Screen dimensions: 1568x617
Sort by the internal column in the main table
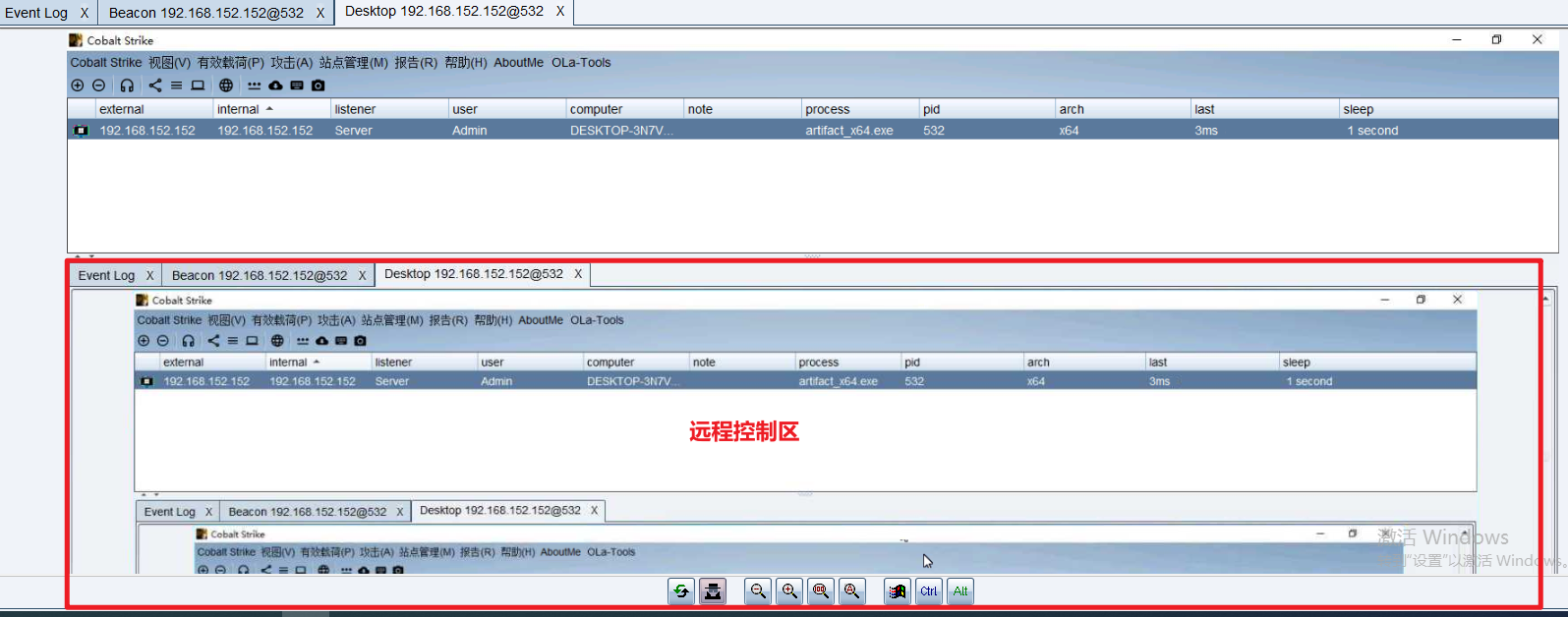(x=270, y=109)
